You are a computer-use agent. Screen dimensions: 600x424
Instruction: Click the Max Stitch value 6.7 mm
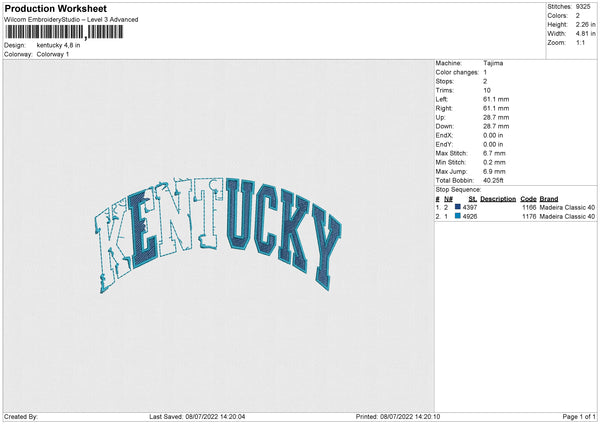click(494, 153)
